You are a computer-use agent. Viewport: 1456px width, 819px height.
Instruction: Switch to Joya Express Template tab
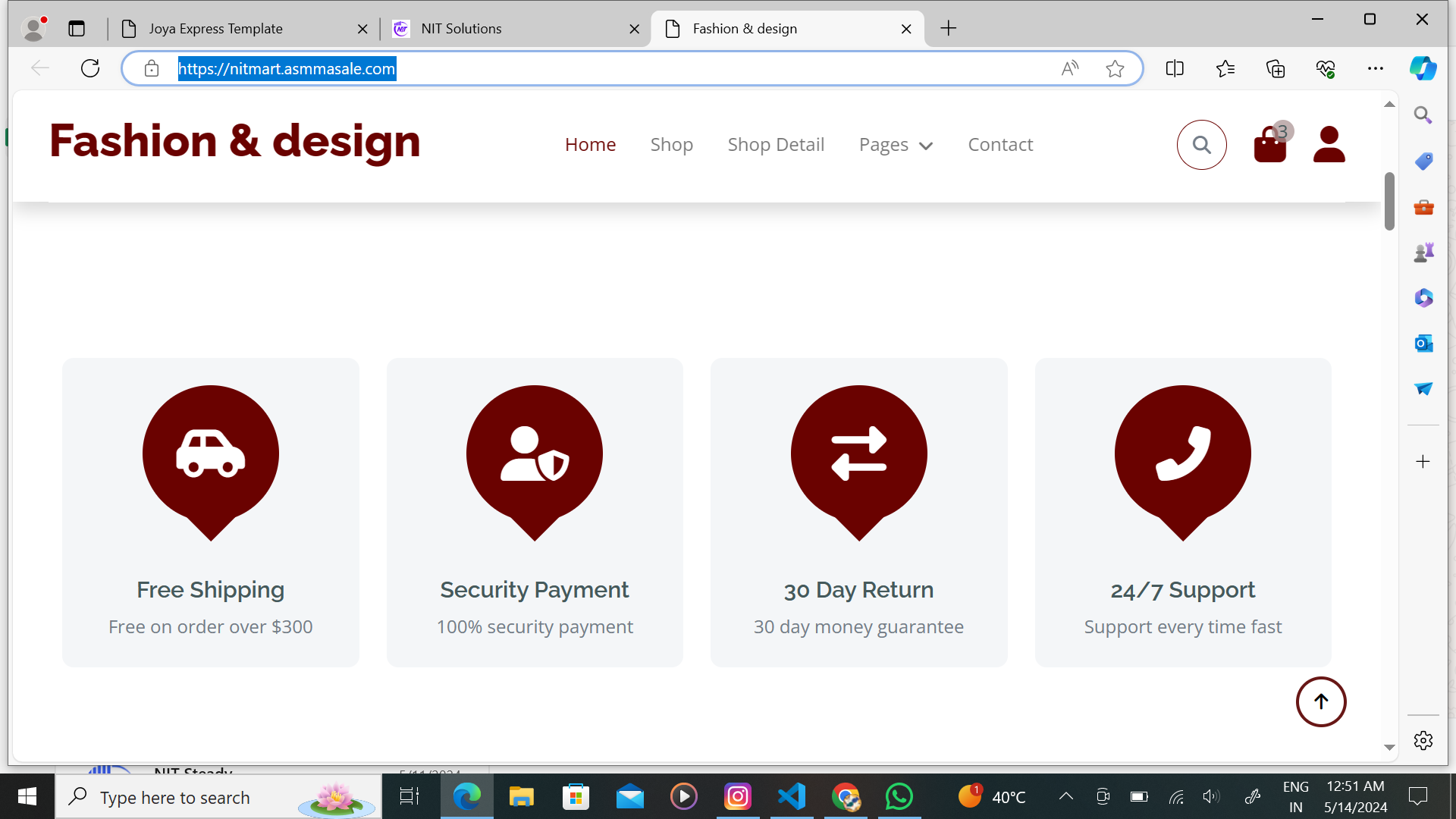[216, 29]
